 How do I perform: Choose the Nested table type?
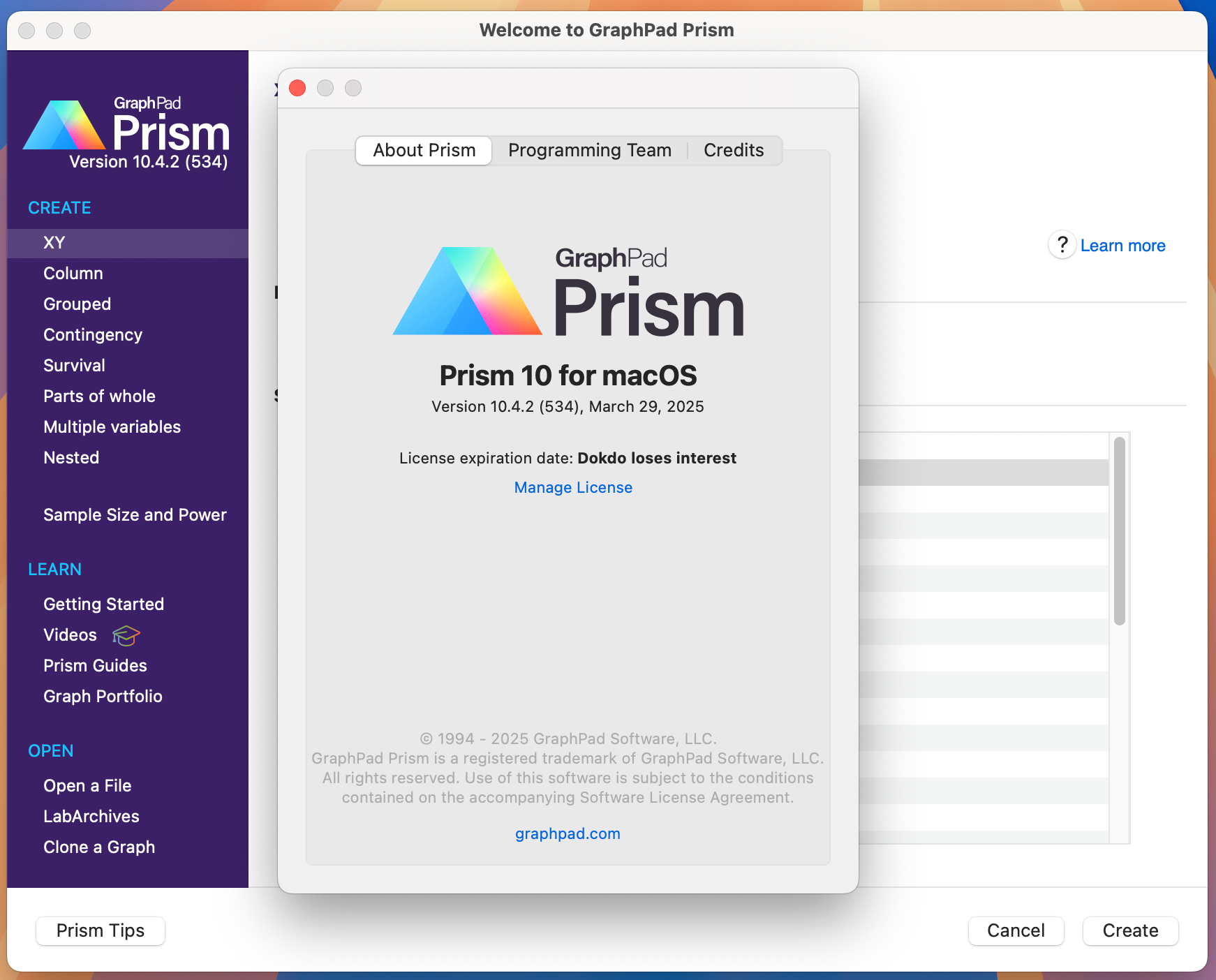[x=71, y=457]
